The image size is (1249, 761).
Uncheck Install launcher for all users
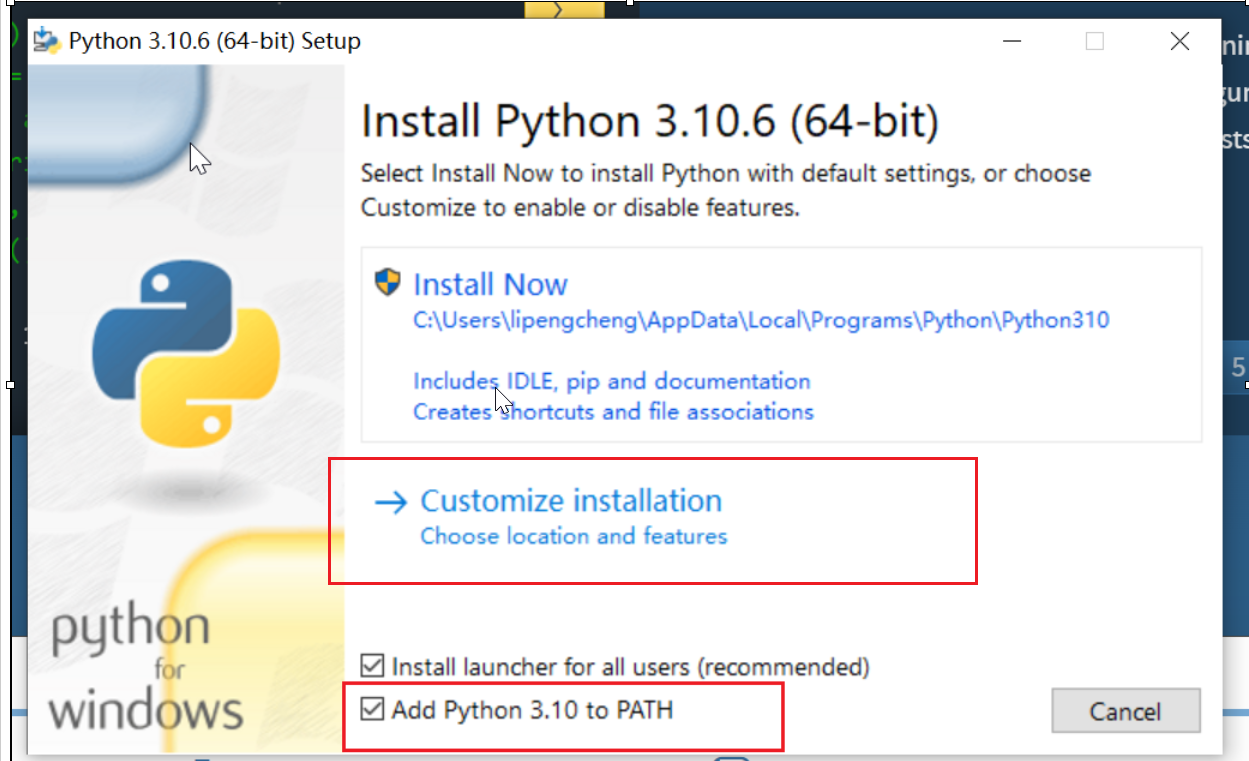click(373, 666)
